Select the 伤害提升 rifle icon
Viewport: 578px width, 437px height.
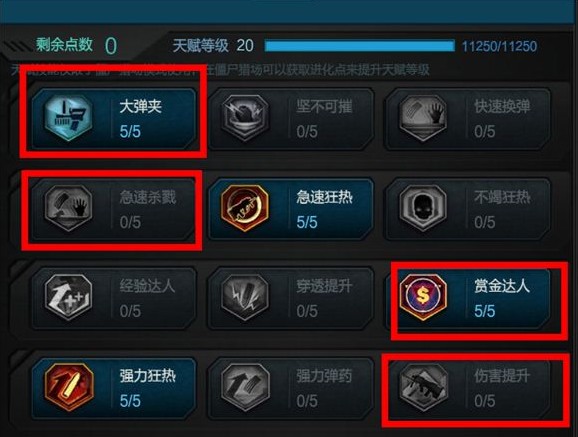[x=423, y=386]
